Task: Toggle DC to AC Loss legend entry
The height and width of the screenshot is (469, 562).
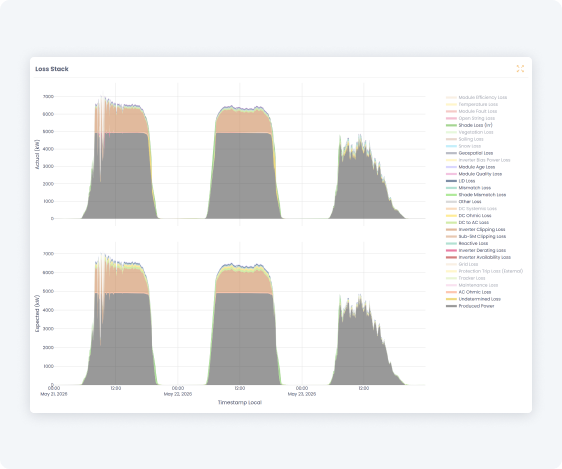Action: click(x=467, y=222)
